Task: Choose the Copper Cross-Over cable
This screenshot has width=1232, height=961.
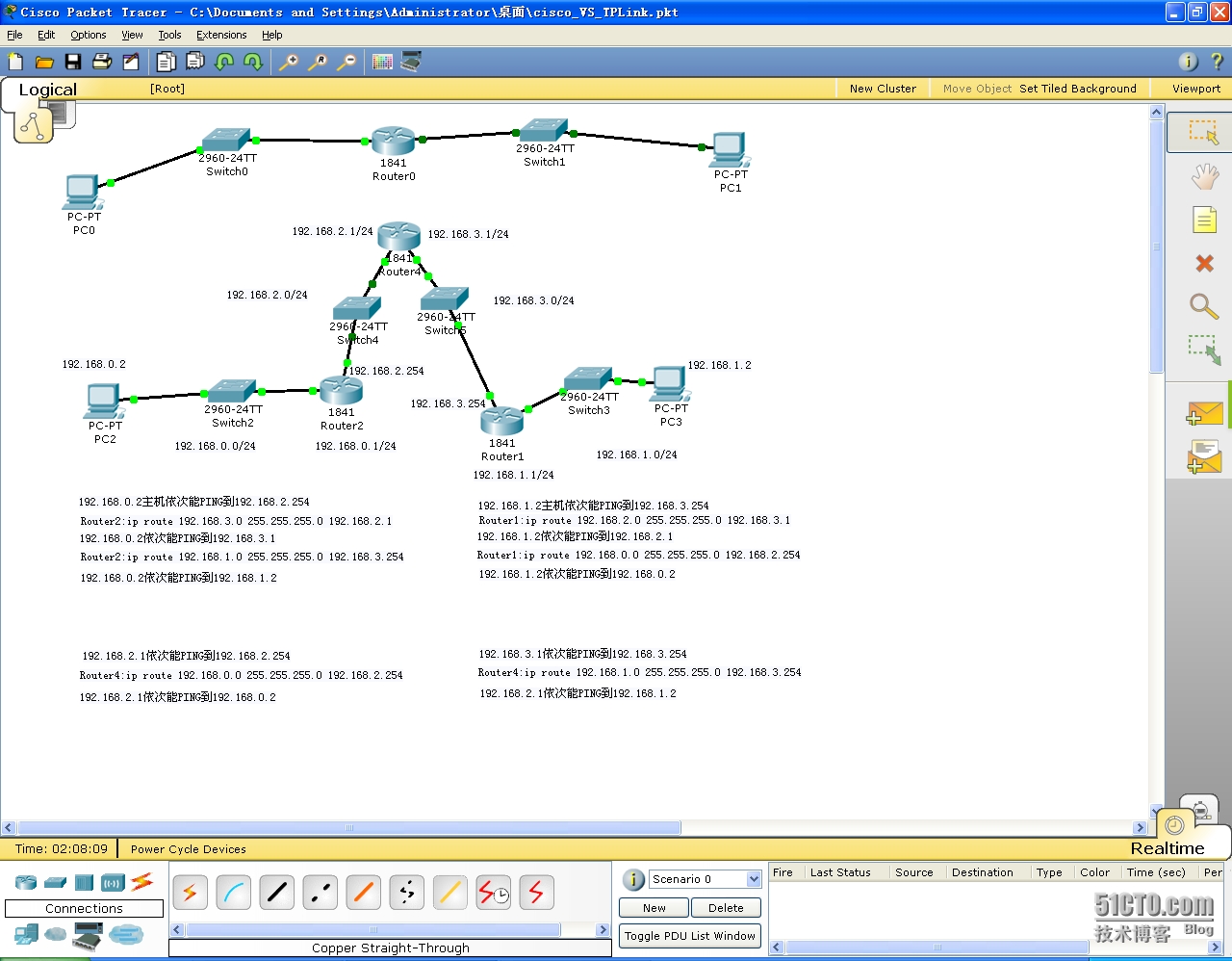Action: 320,893
